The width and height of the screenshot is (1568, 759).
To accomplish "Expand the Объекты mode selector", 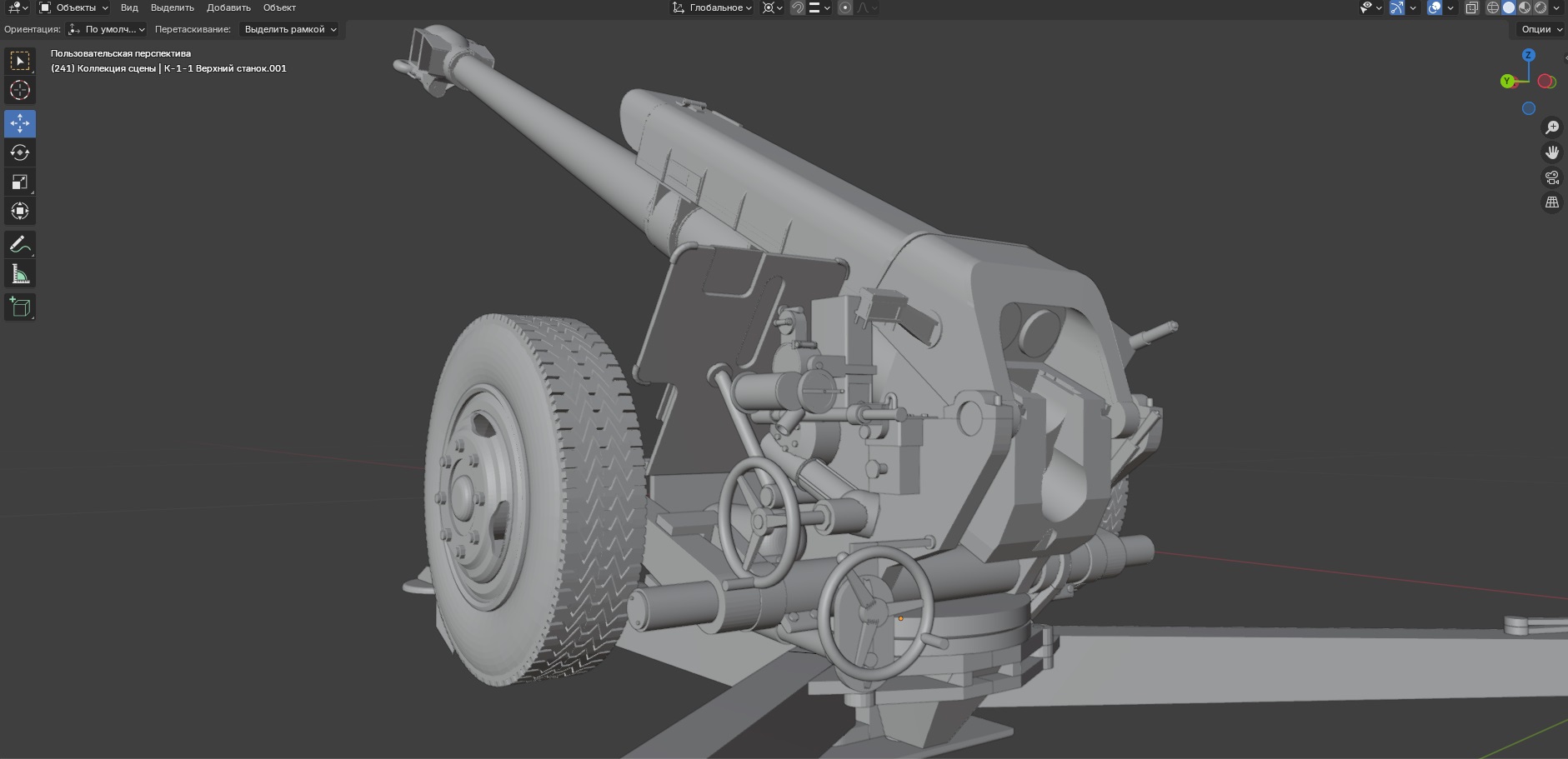I will click(x=74, y=7).
